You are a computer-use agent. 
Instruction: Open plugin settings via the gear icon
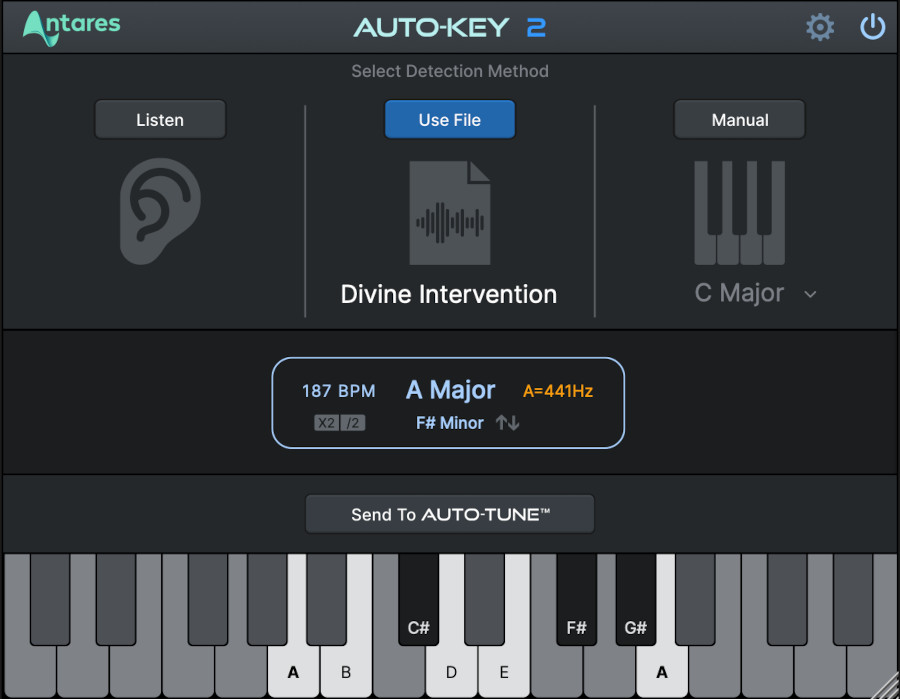tap(820, 26)
